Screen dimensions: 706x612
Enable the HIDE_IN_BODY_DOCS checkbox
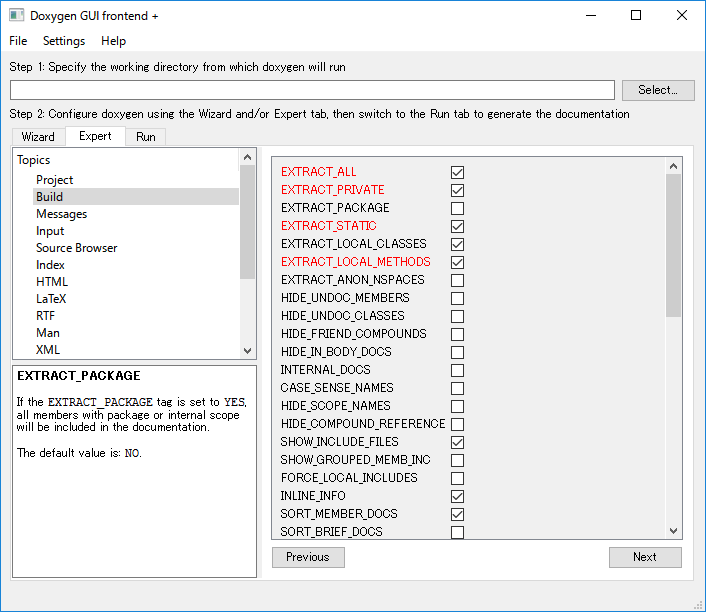point(457,352)
